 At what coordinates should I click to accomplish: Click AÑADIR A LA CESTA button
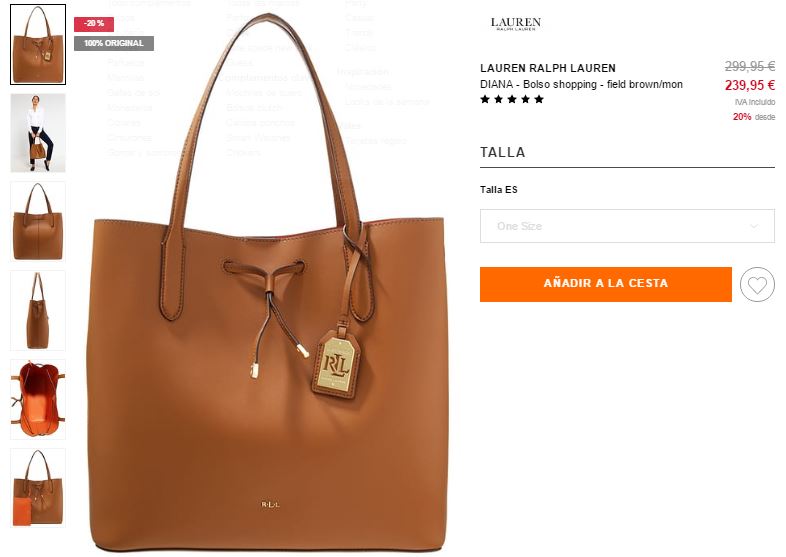[x=606, y=284]
